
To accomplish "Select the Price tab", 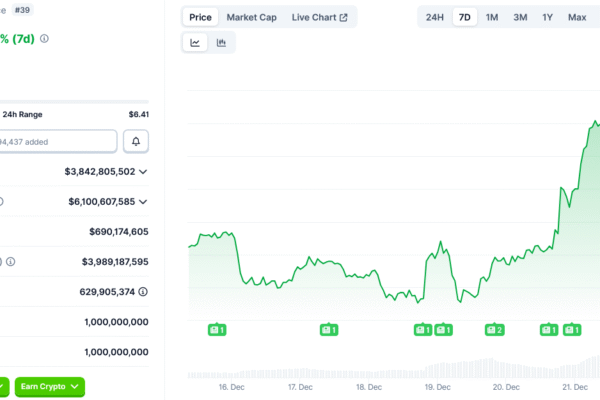I will coord(201,17).
